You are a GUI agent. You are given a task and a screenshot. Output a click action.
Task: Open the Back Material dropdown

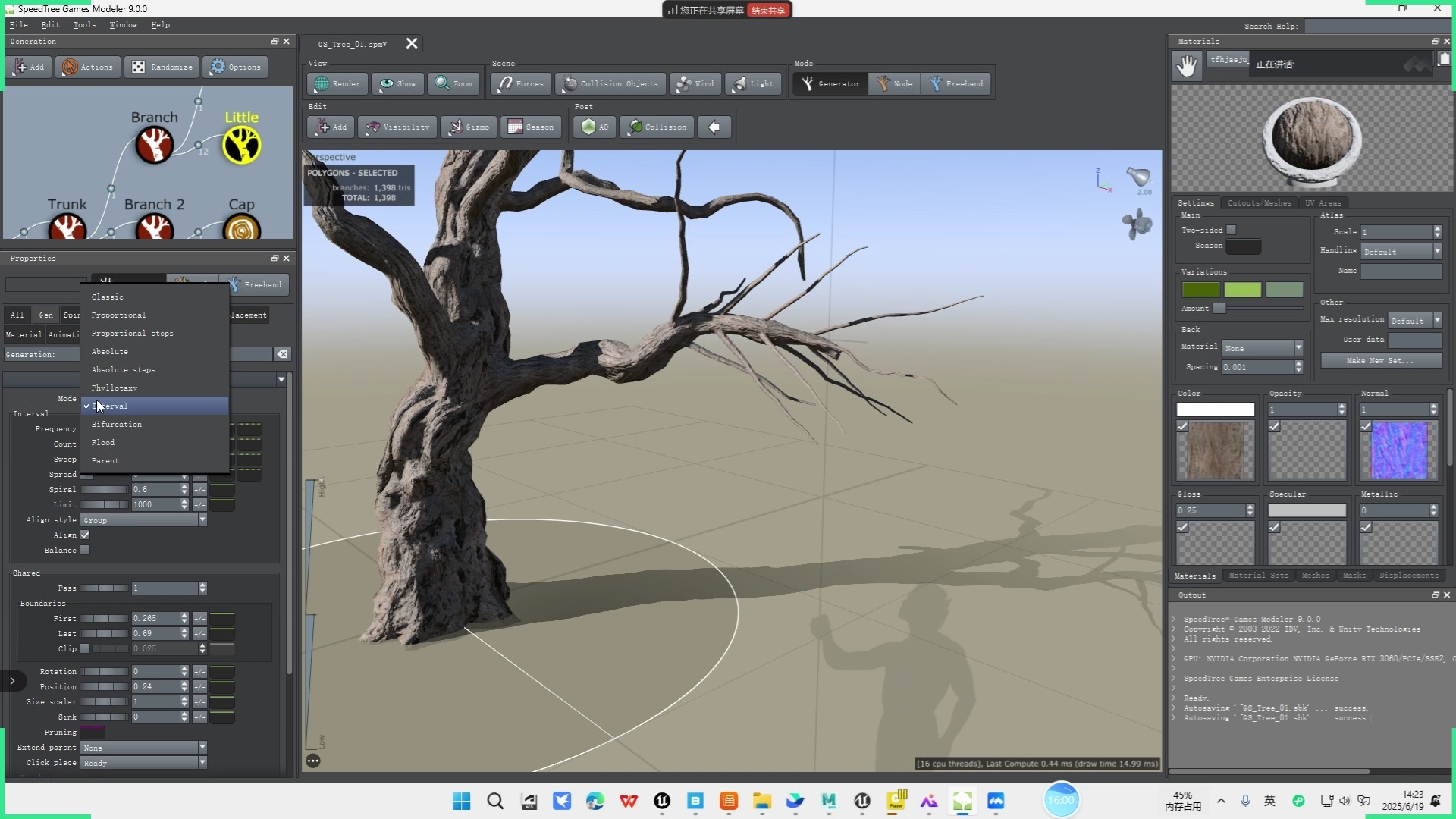point(1262,348)
